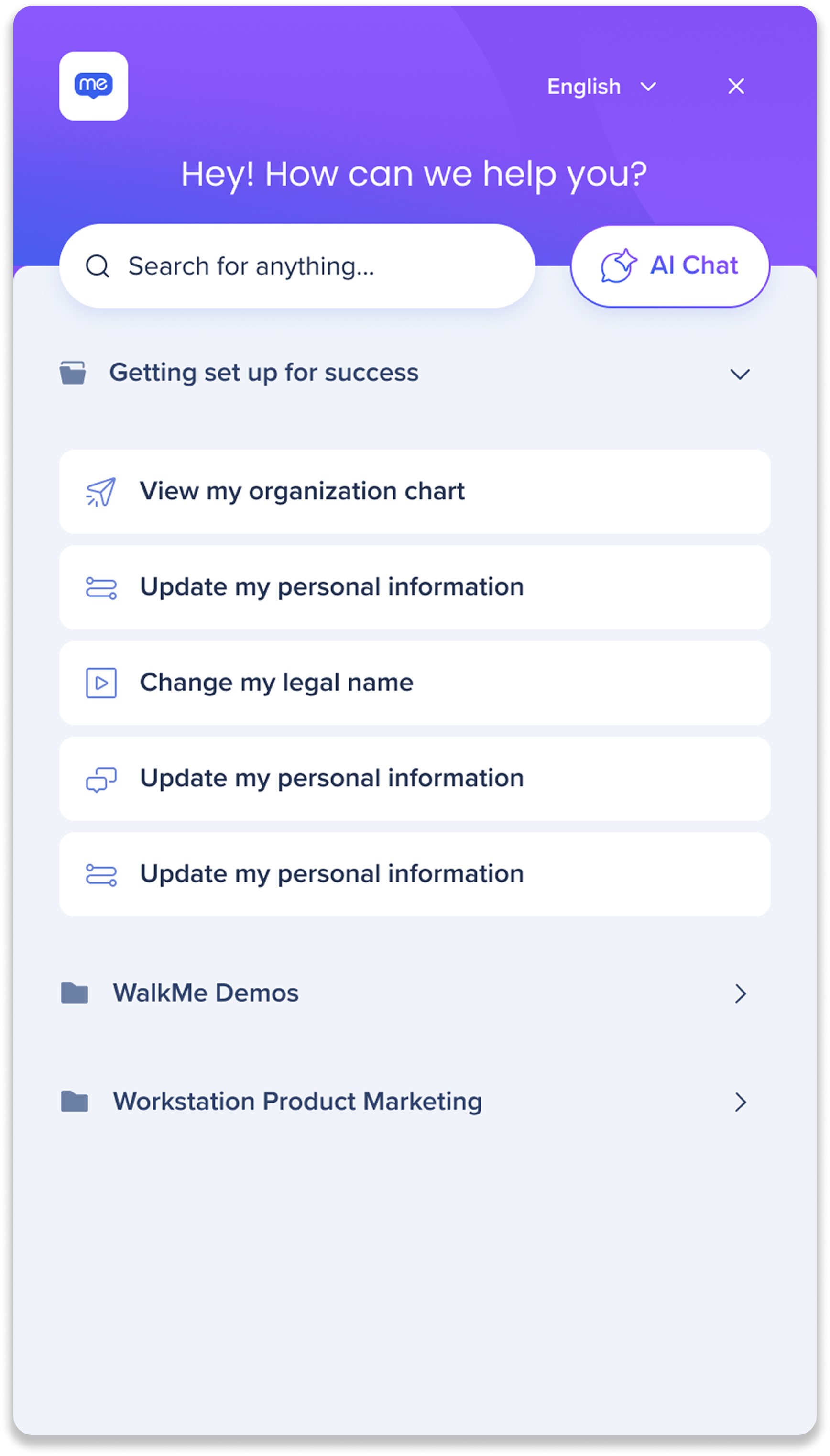Select Change my legal name item
Image resolution: width=830 pixels, height=1456 pixels.
point(415,683)
